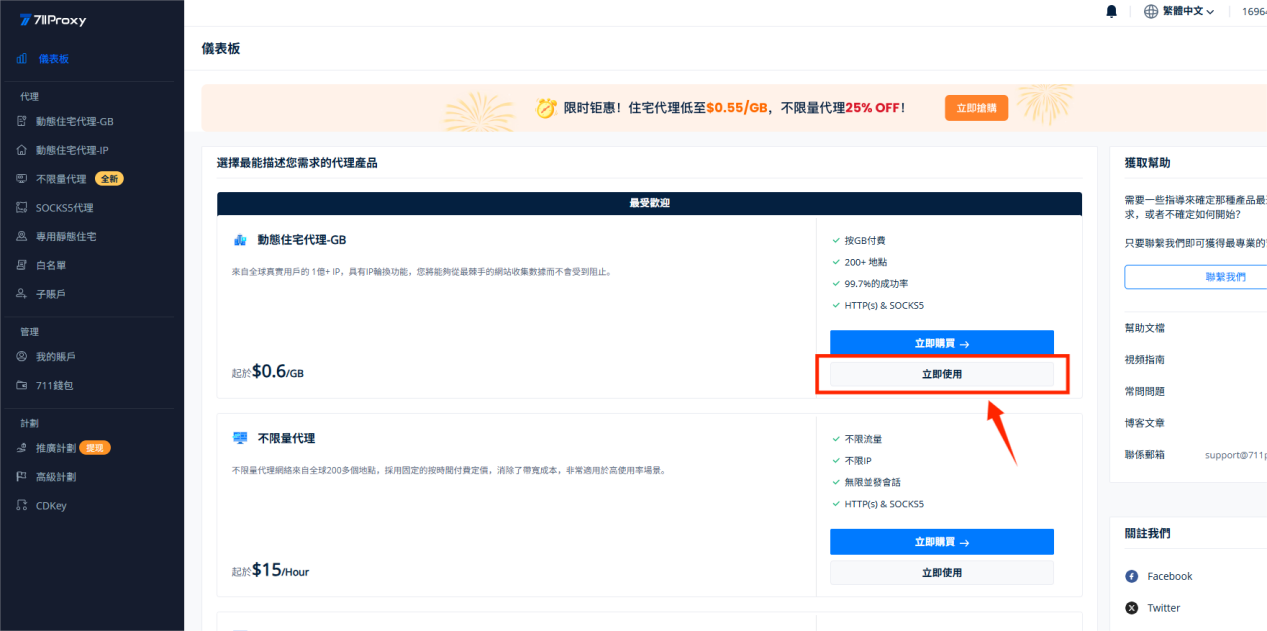Click the globe language icon
Screen dimensions: 1267x631
coord(1151,12)
